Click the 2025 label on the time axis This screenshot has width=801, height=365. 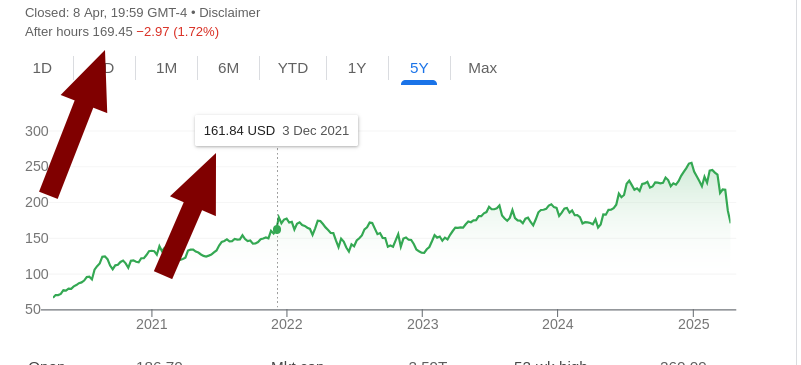(x=693, y=324)
